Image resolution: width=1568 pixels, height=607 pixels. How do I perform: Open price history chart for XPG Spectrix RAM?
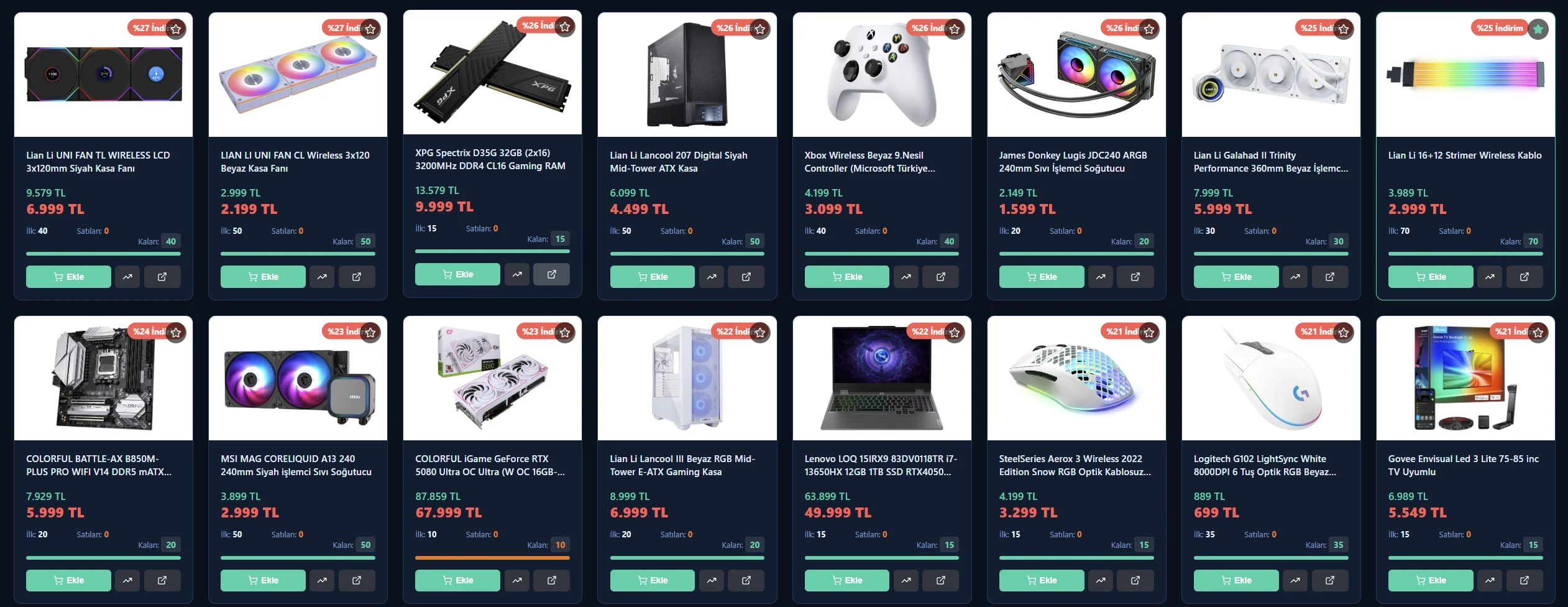pos(517,274)
